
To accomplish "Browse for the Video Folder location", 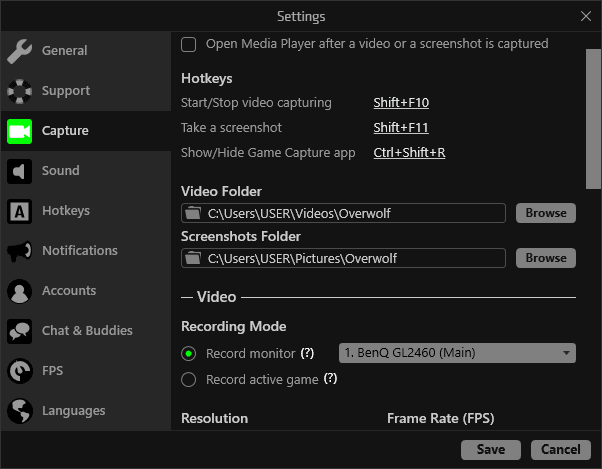I will click(546, 213).
